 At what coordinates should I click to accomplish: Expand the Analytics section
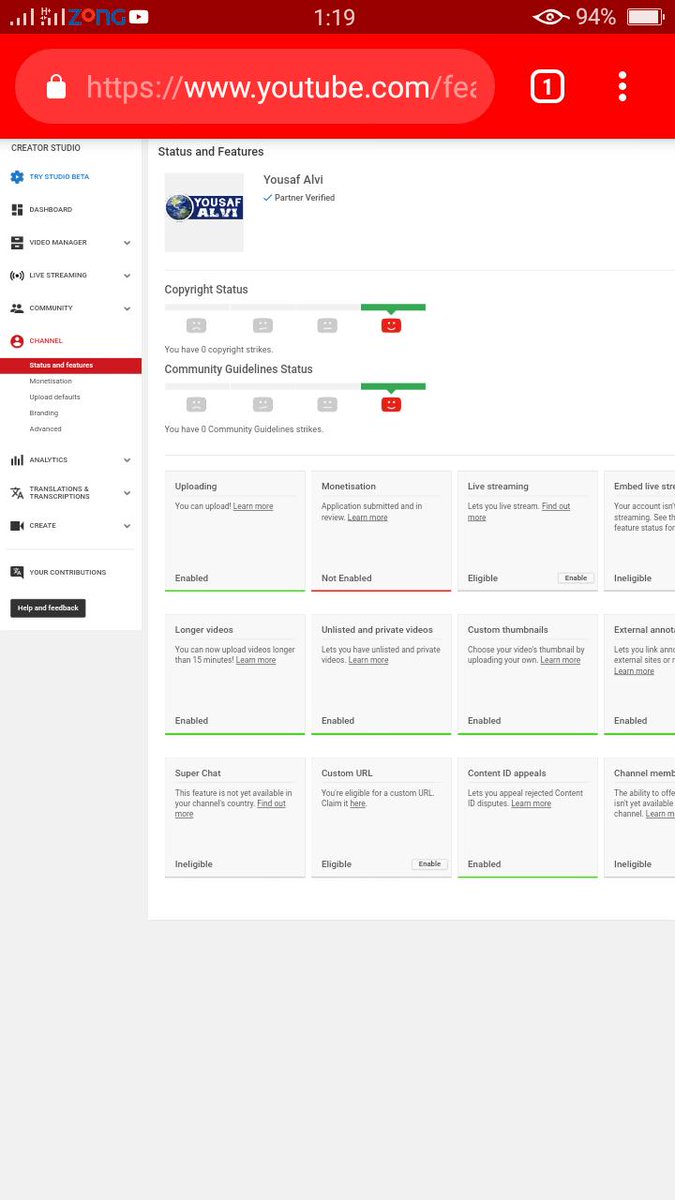127,460
